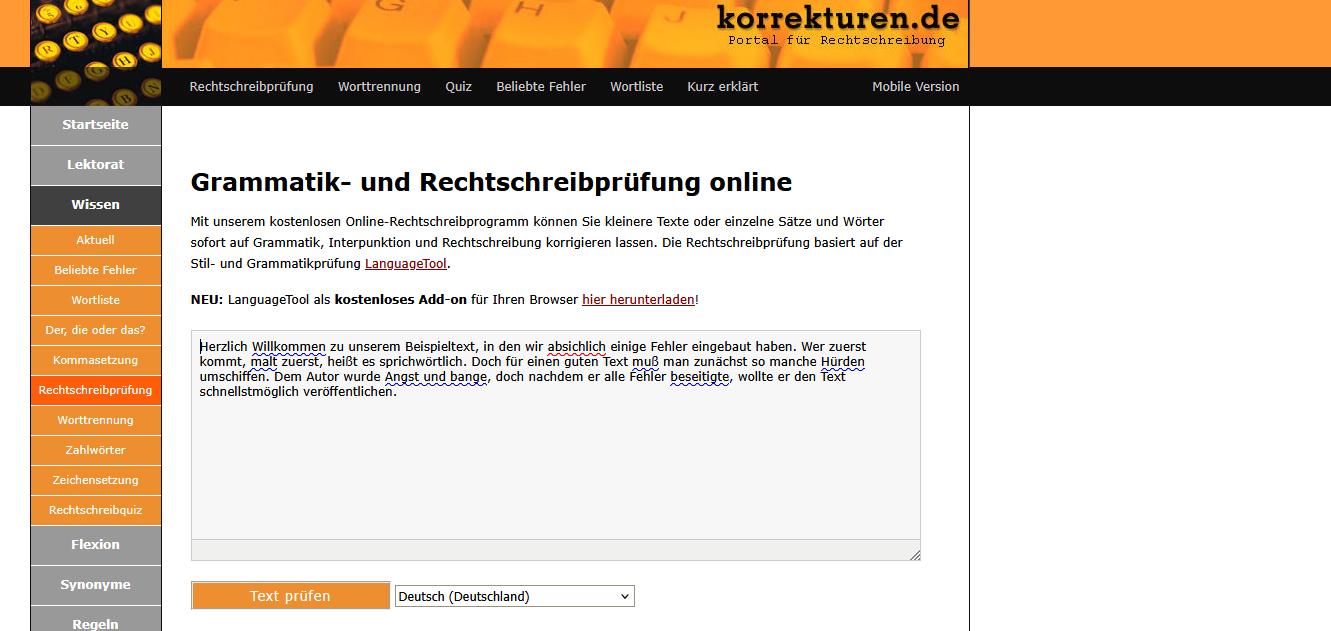
Task: Open Rechtschreibprüfung in top navigation
Action: tap(251, 87)
